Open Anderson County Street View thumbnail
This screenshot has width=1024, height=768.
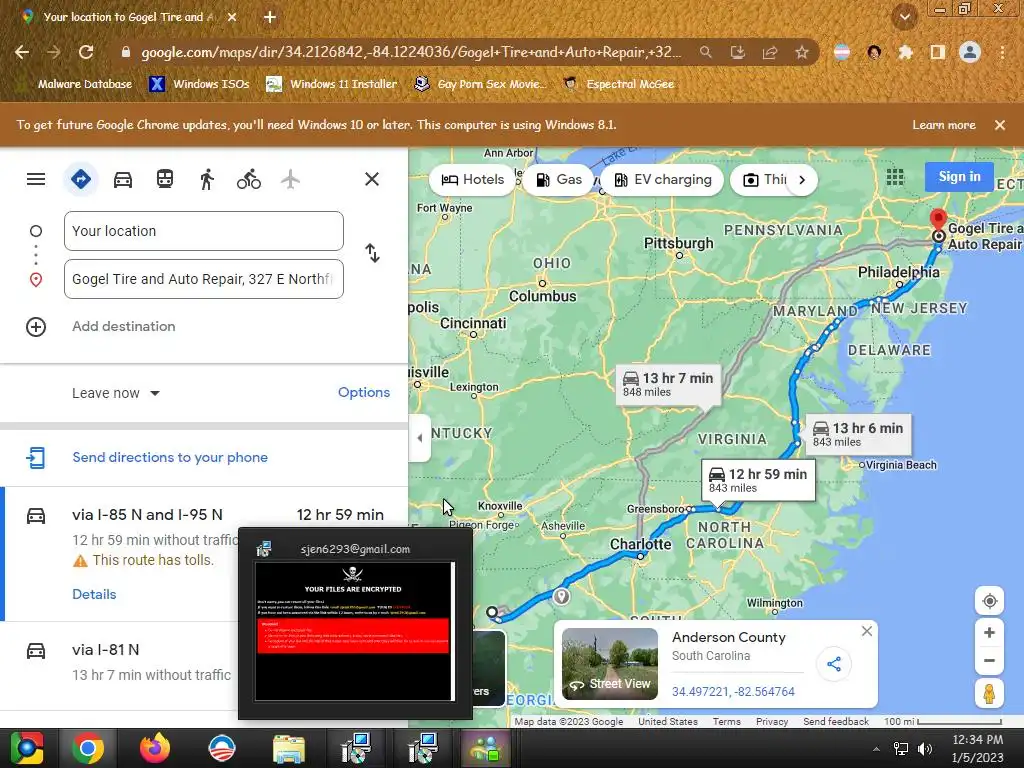coord(610,664)
